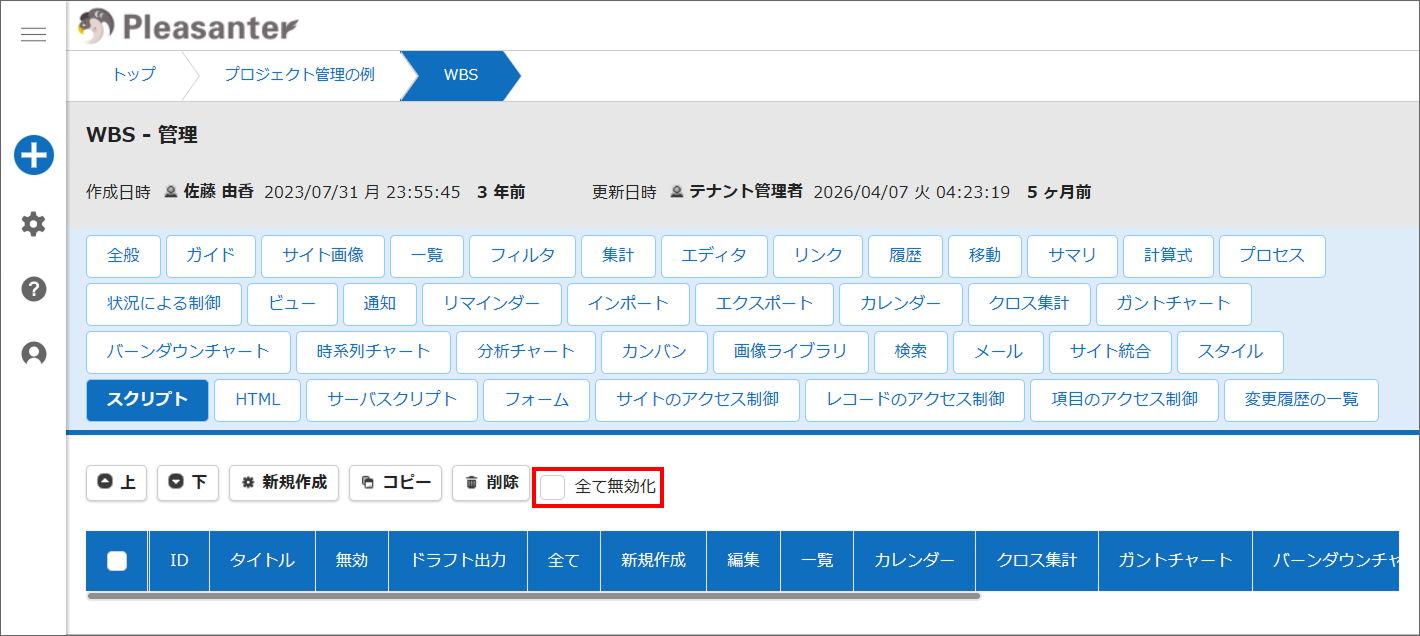Open the 集計 tab
This screenshot has width=1420, height=636.
618,256
